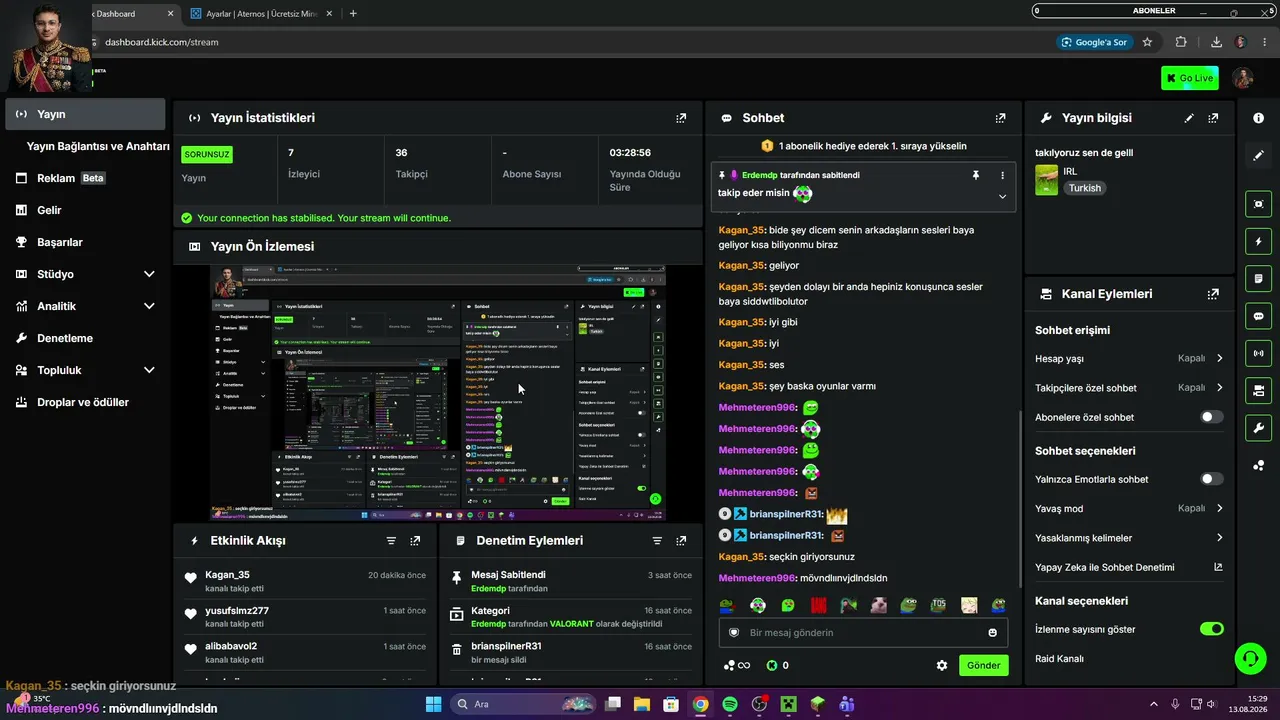Click the Raid Kanalı option
Screen dimensions: 1280x720
click(x=1059, y=658)
